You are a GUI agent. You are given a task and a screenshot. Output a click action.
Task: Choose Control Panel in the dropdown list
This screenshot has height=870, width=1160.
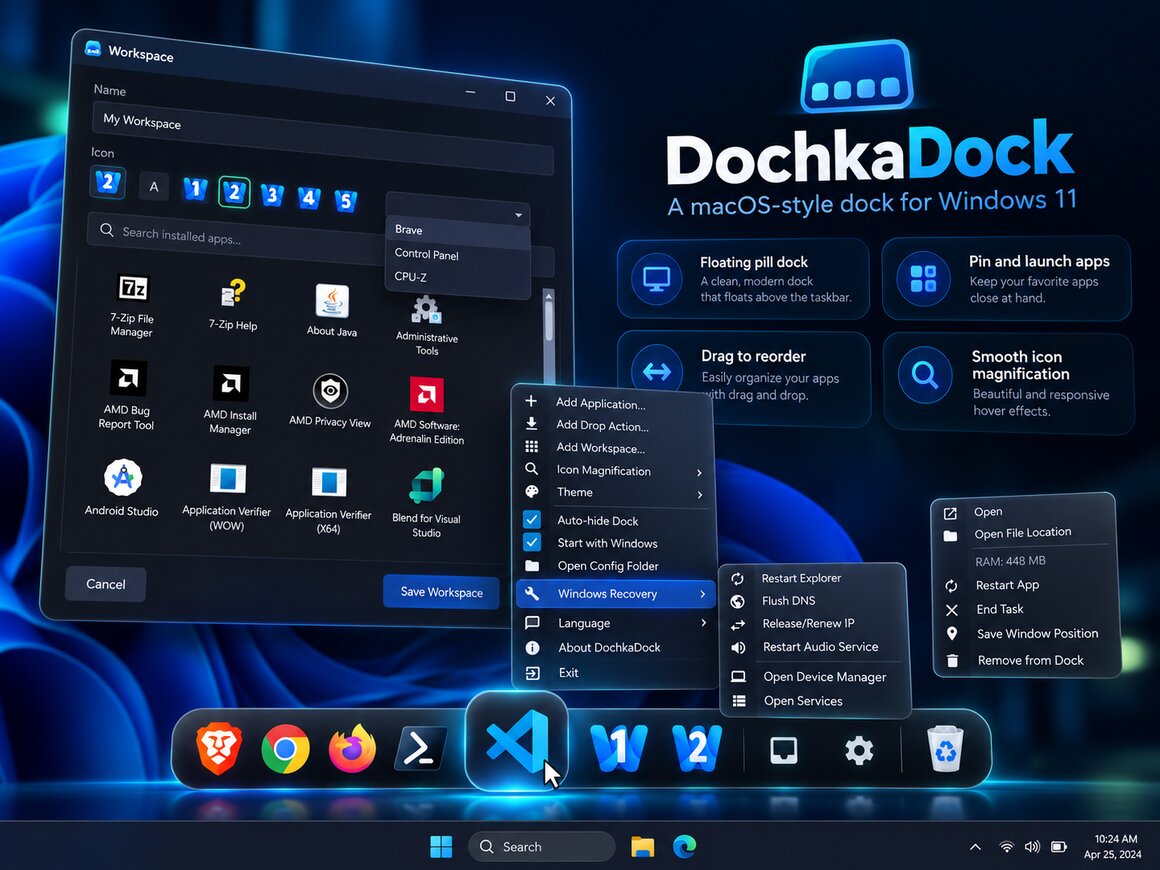pos(458,254)
